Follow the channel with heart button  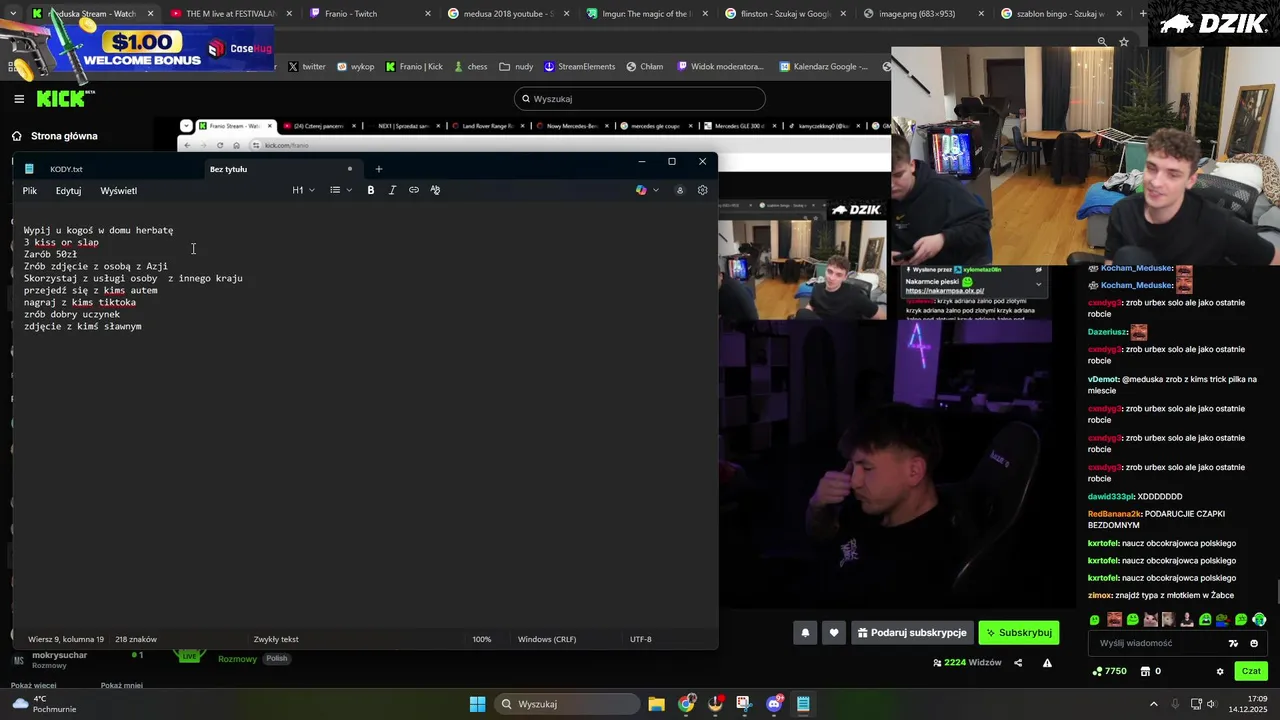pos(834,632)
